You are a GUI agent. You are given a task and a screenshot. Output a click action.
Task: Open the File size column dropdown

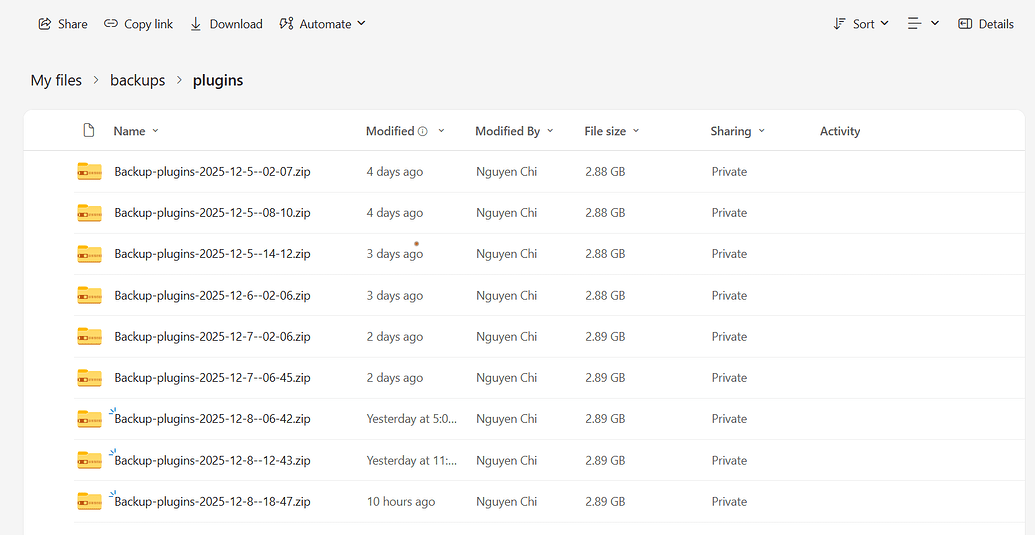[636, 131]
